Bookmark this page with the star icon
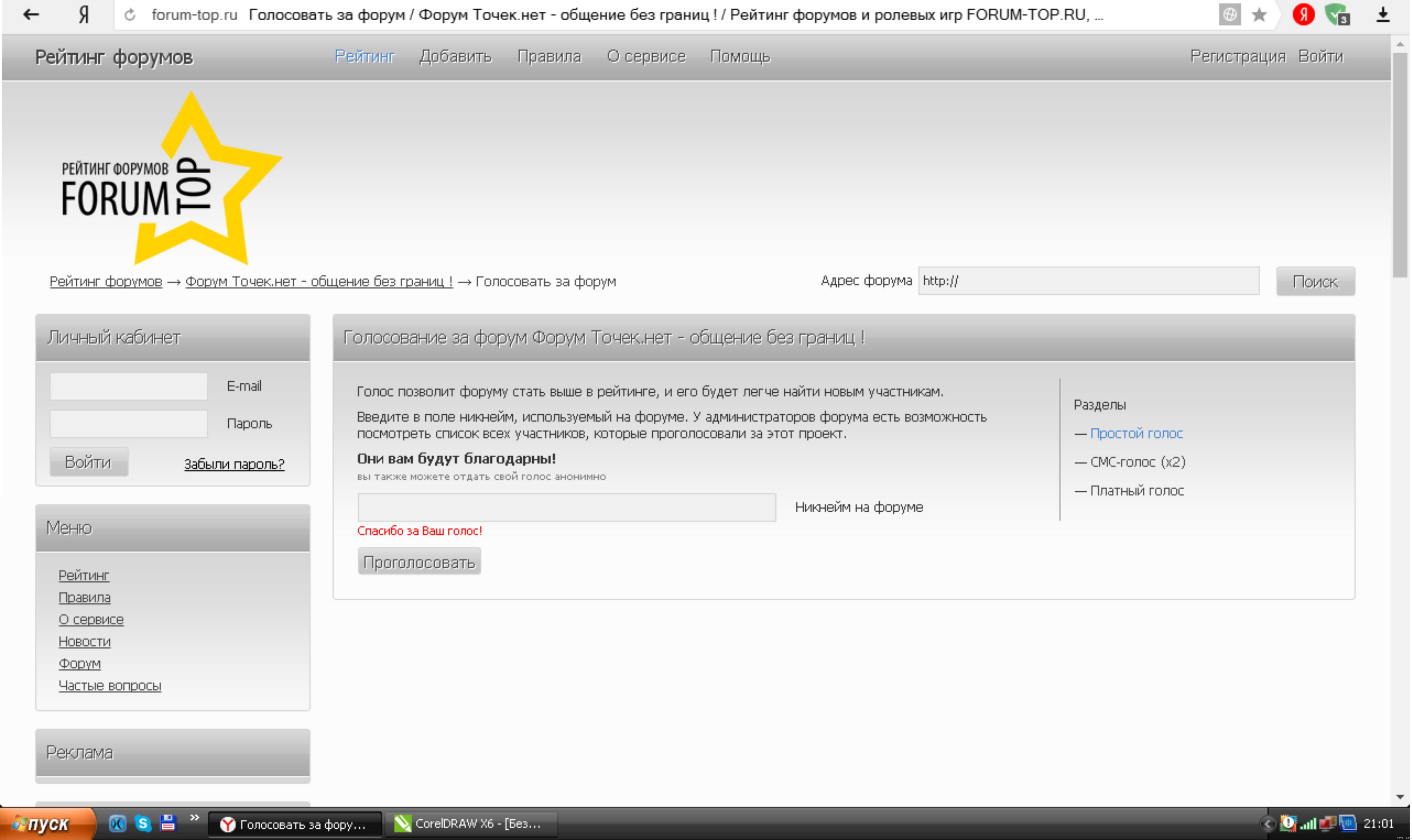The width and height of the screenshot is (1412, 840). click(x=1259, y=15)
